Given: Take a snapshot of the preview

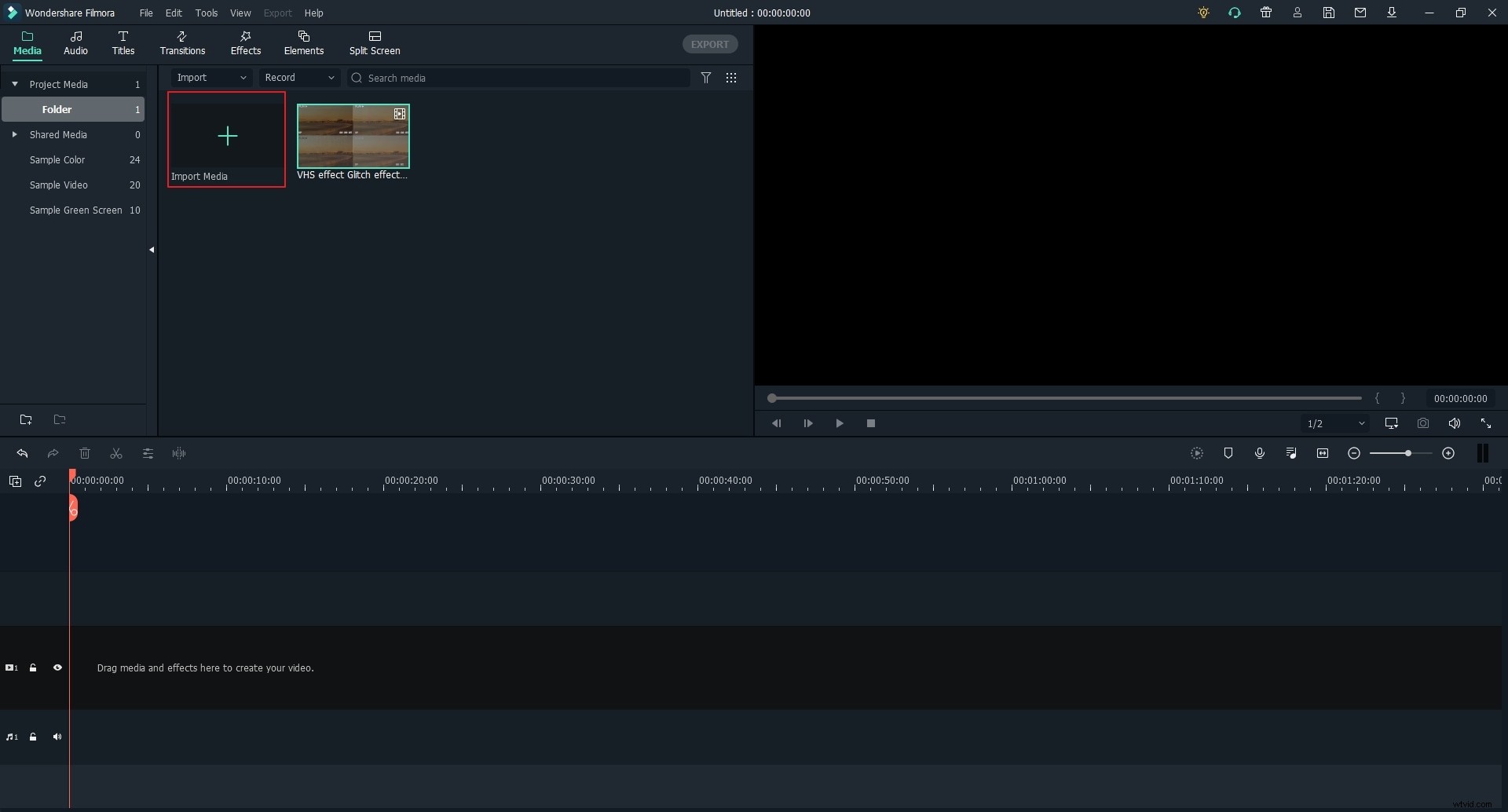Looking at the screenshot, I should point(1423,423).
